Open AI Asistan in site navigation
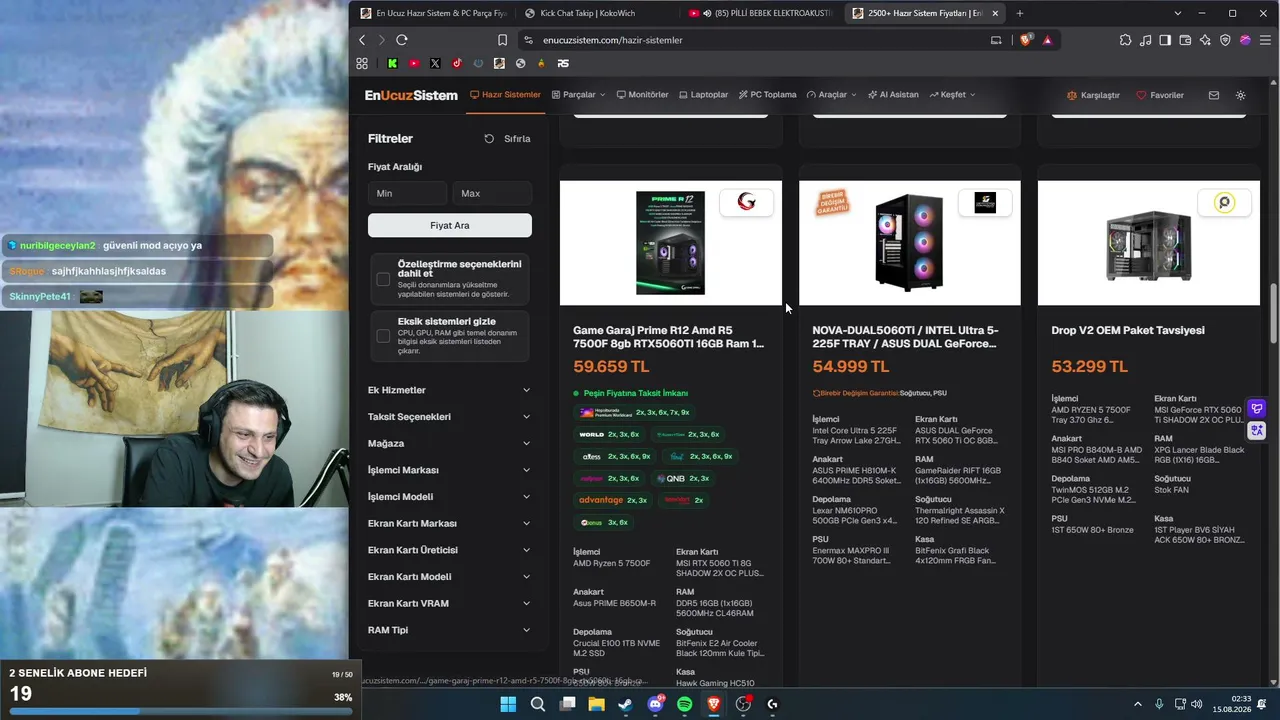The image size is (1280, 720). [892, 95]
